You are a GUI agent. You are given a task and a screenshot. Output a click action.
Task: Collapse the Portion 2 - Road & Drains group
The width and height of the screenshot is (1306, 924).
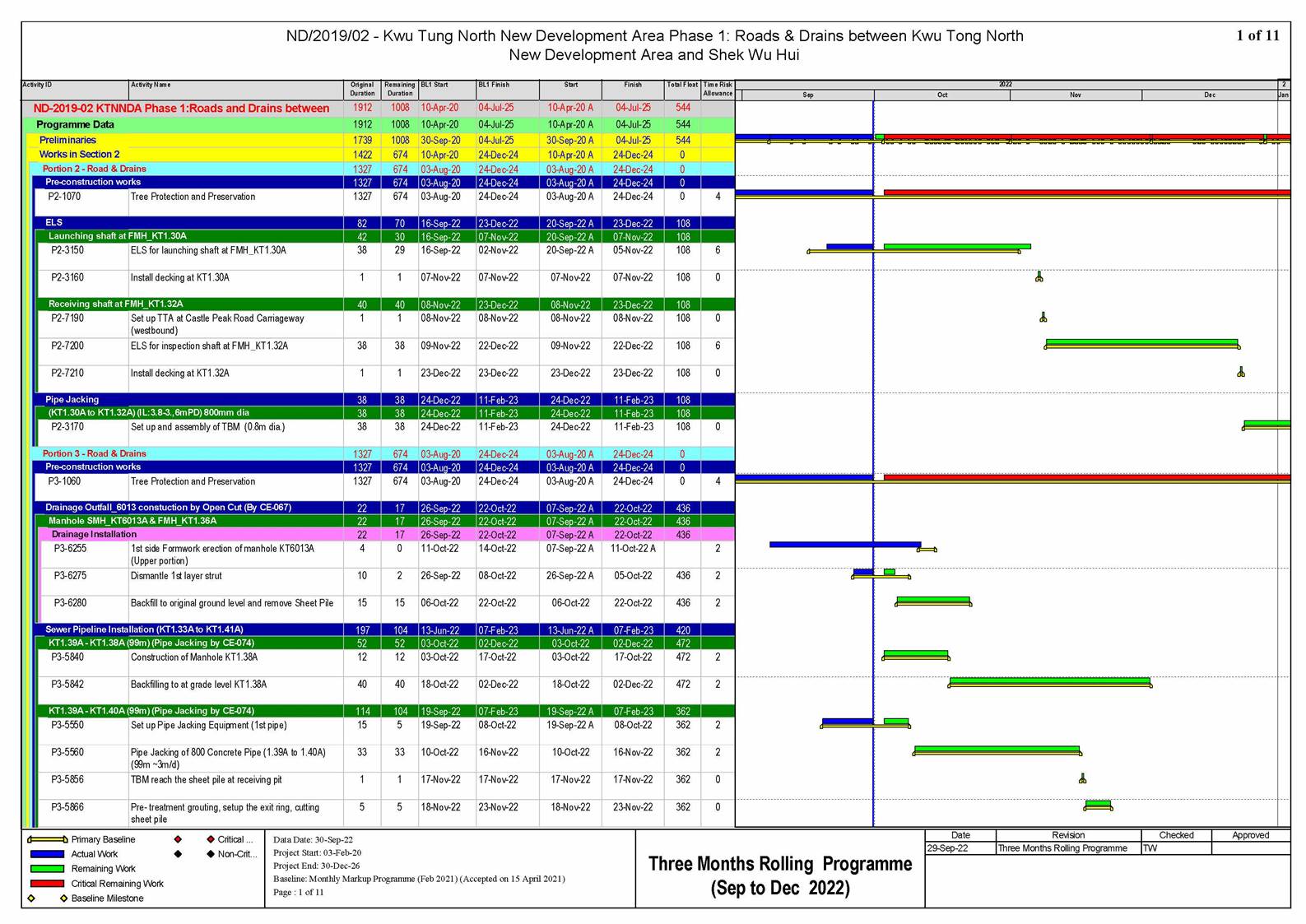coord(94,169)
